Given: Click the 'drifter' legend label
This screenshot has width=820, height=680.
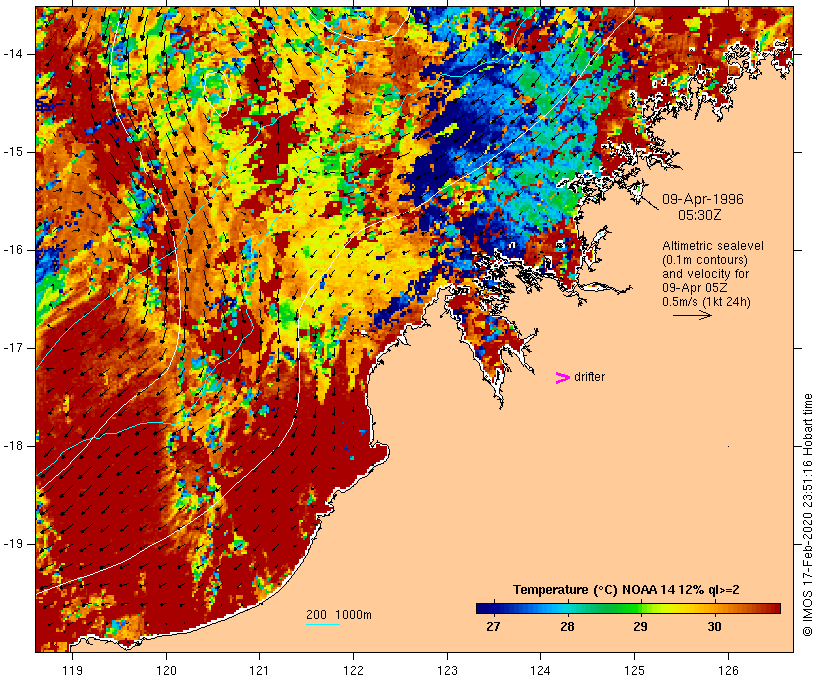Looking at the screenshot, I should click(589, 377).
